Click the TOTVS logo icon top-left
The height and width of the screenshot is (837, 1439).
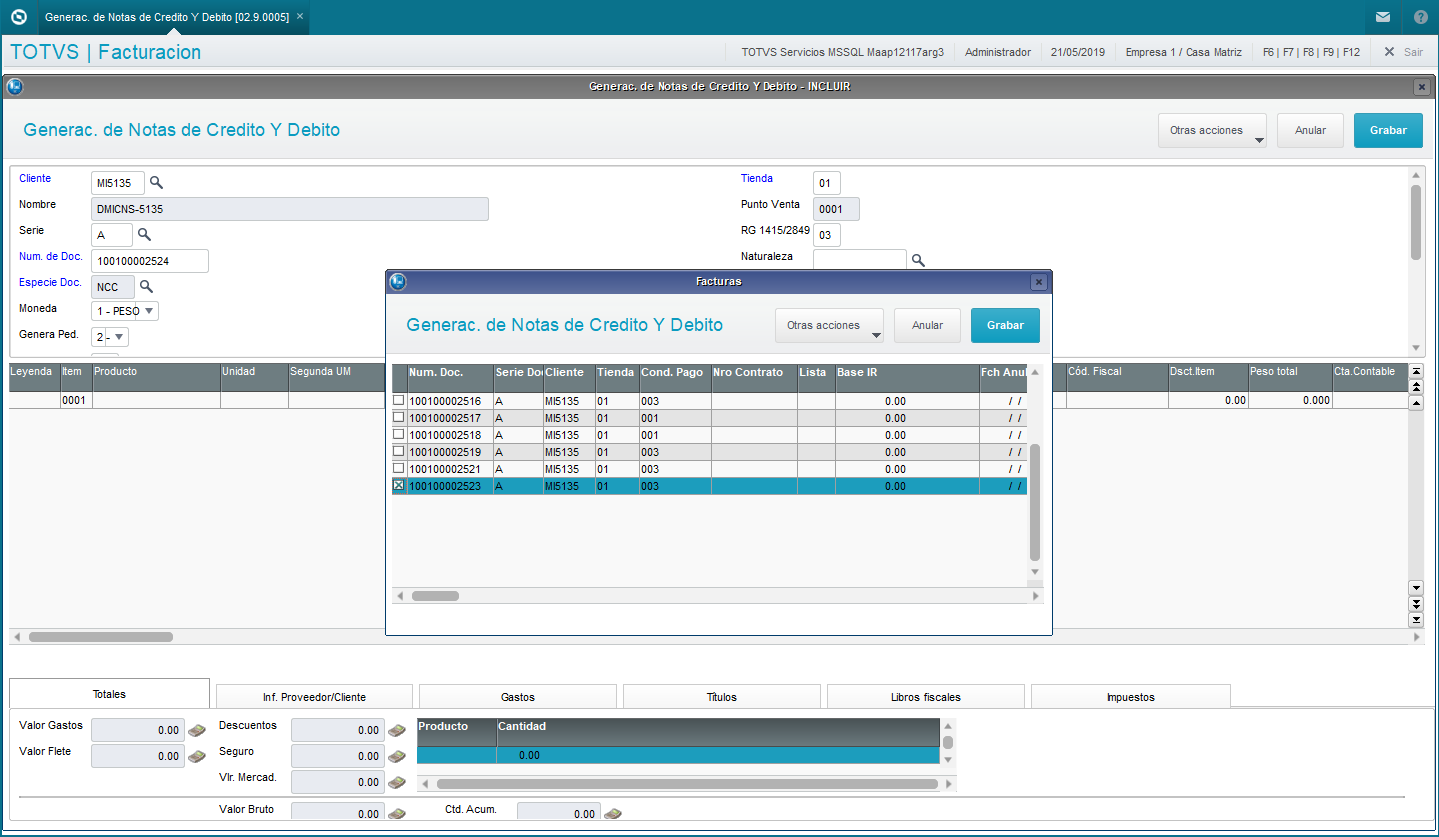pyautogui.click(x=18, y=17)
